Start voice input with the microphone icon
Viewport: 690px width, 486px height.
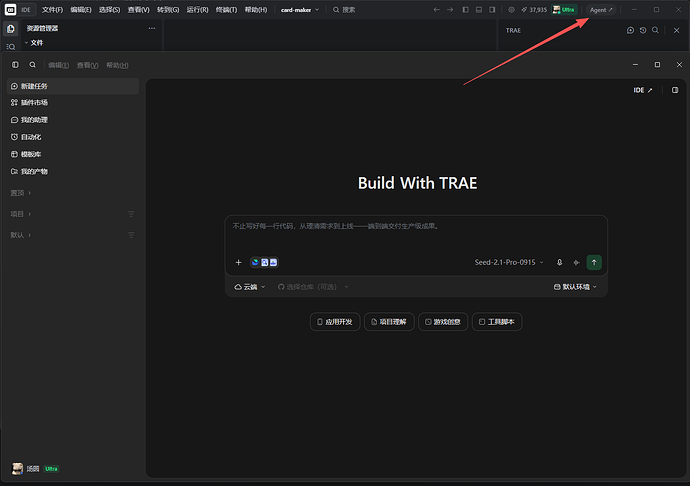[559, 262]
